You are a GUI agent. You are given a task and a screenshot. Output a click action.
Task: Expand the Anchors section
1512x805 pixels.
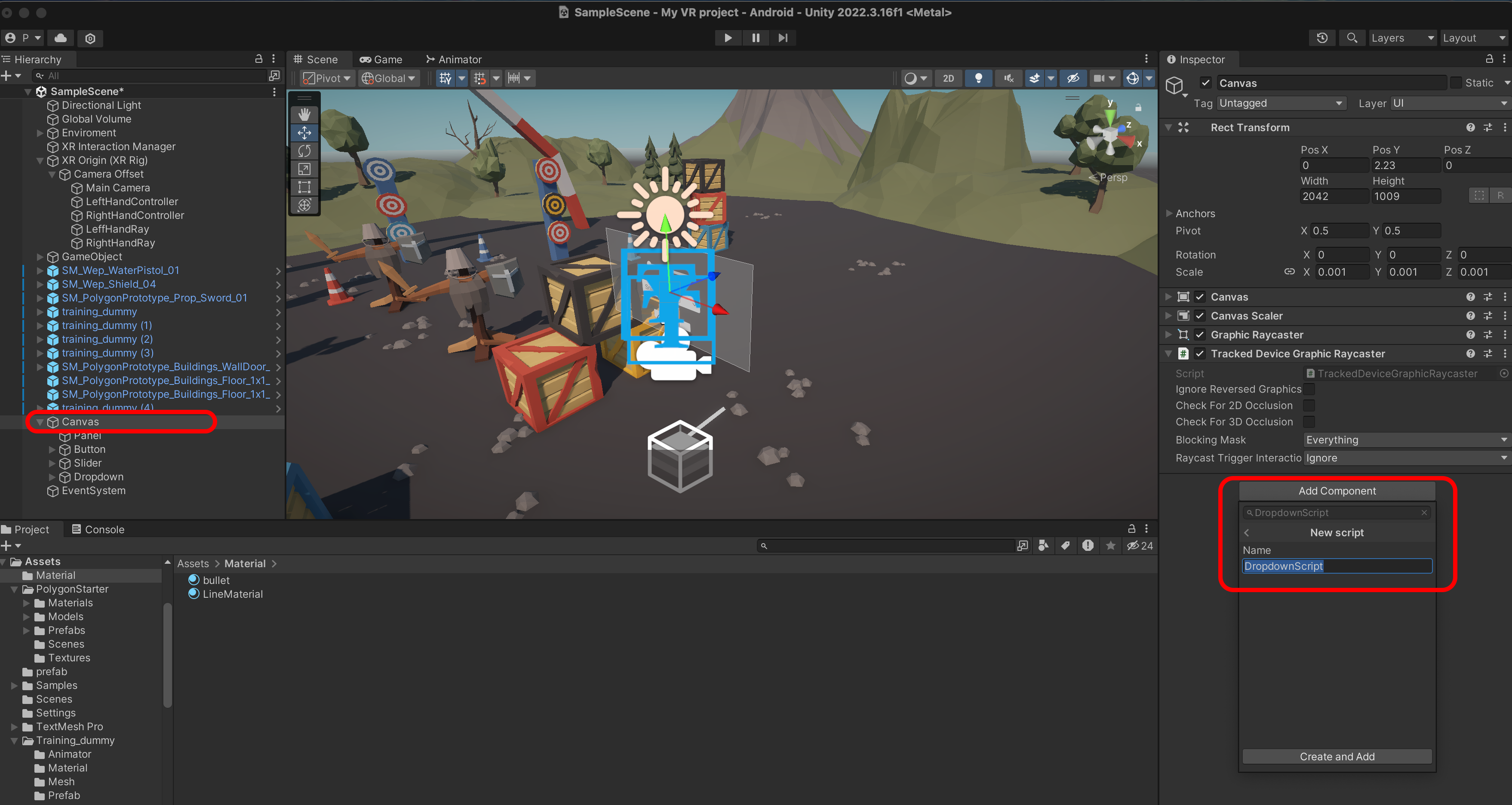point(1169,214)
